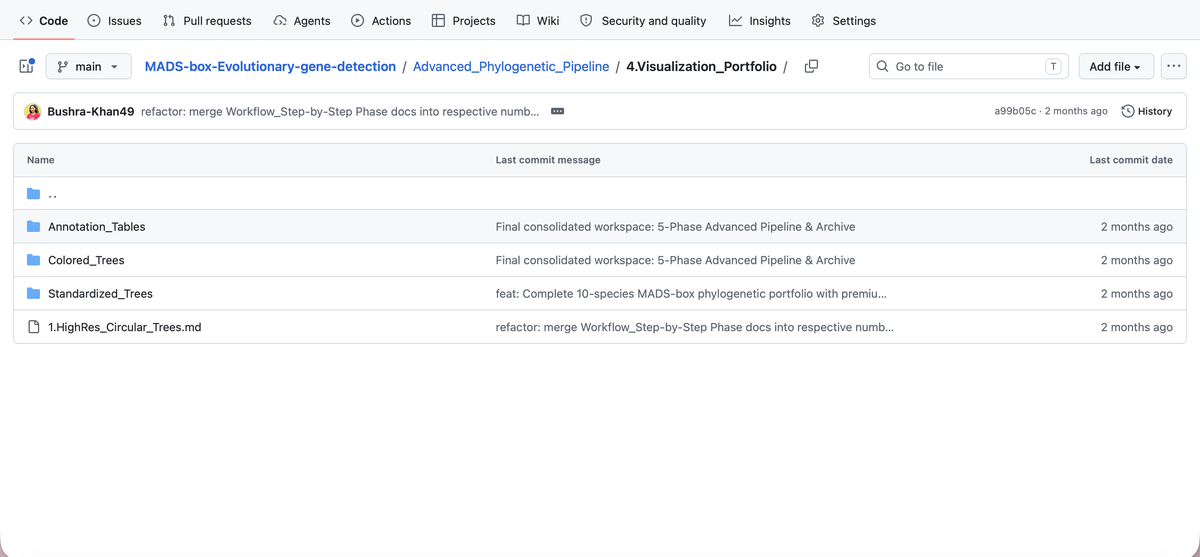Open the Projects tab
This screenshot has width=1200, height=557.
[463, 20]
